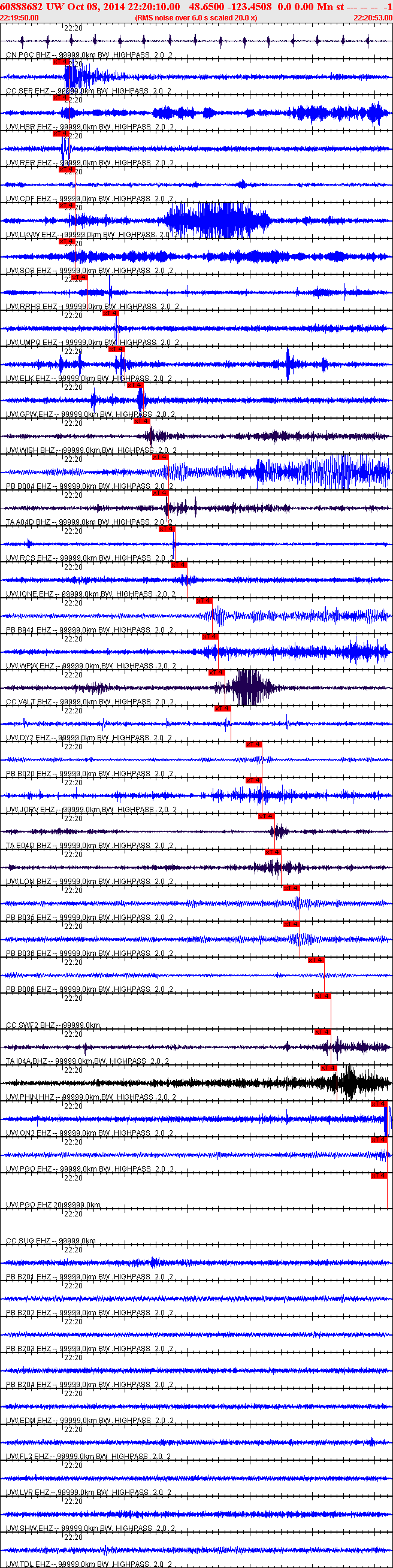Click red pick marker on UW.LON.BHZ trace
Viewport: 393px width, 1568px height.
(273, 852)
